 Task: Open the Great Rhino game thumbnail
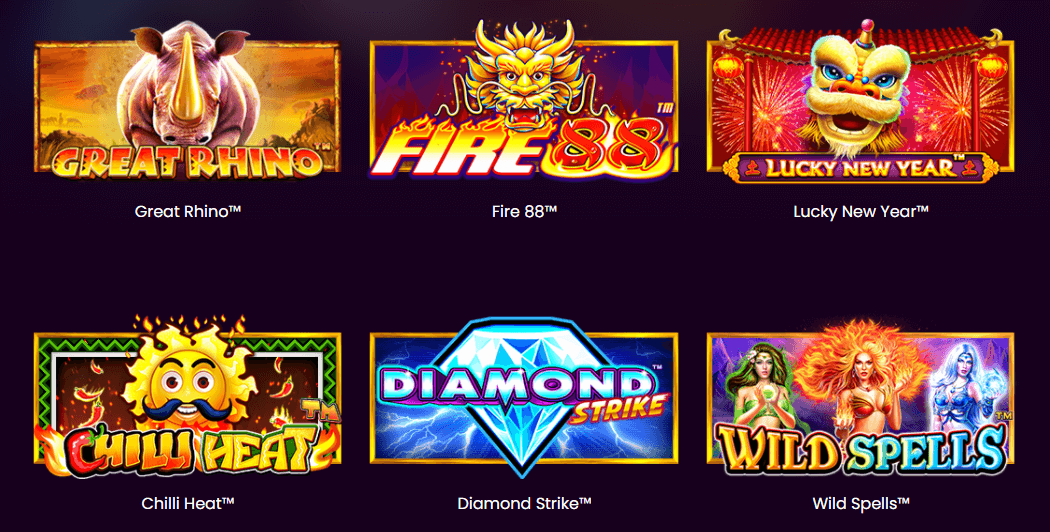tap(187, 101)
